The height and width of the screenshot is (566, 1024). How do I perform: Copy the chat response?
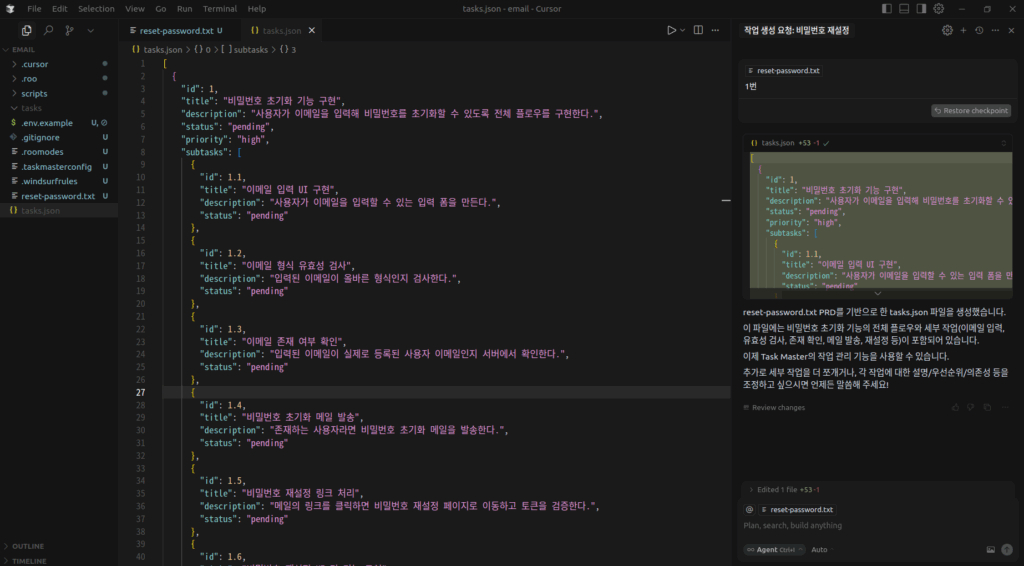point(987,407)
